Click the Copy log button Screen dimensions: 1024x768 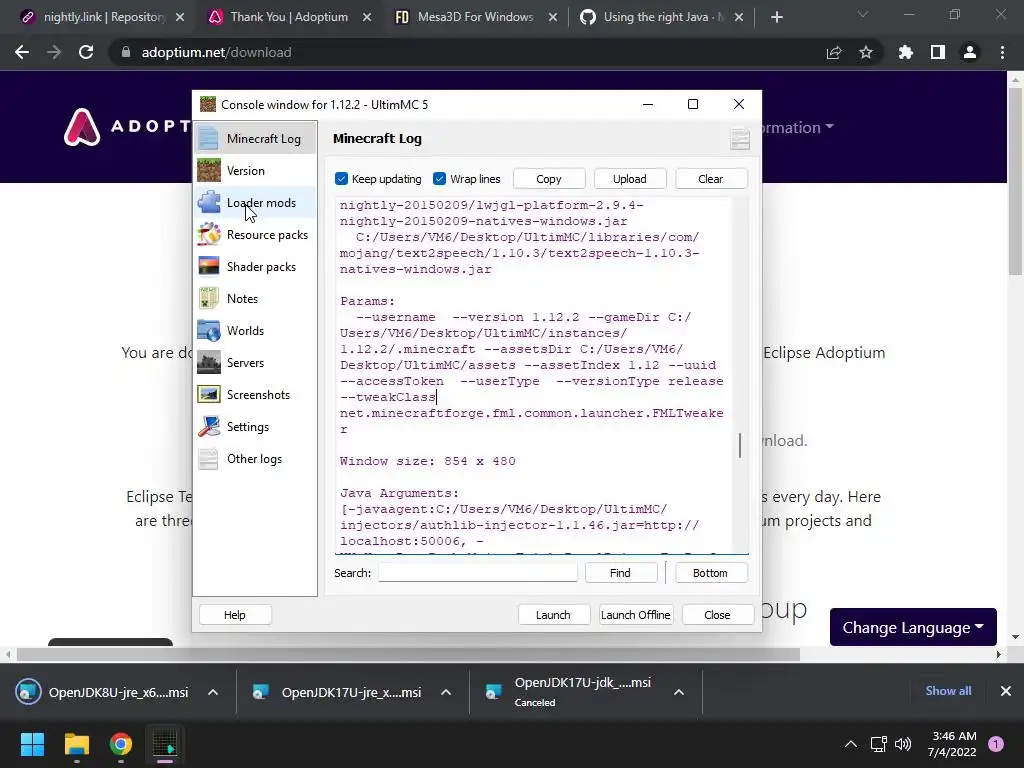point(549,179)
